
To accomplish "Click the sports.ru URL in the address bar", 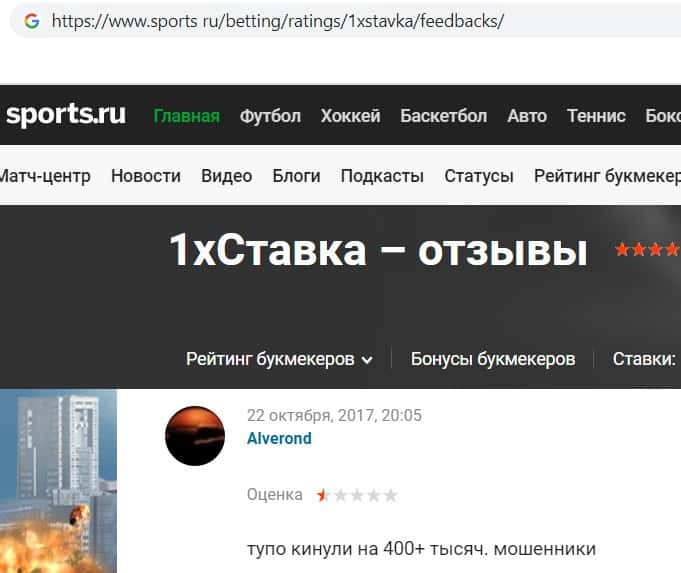I will [278, 21].
